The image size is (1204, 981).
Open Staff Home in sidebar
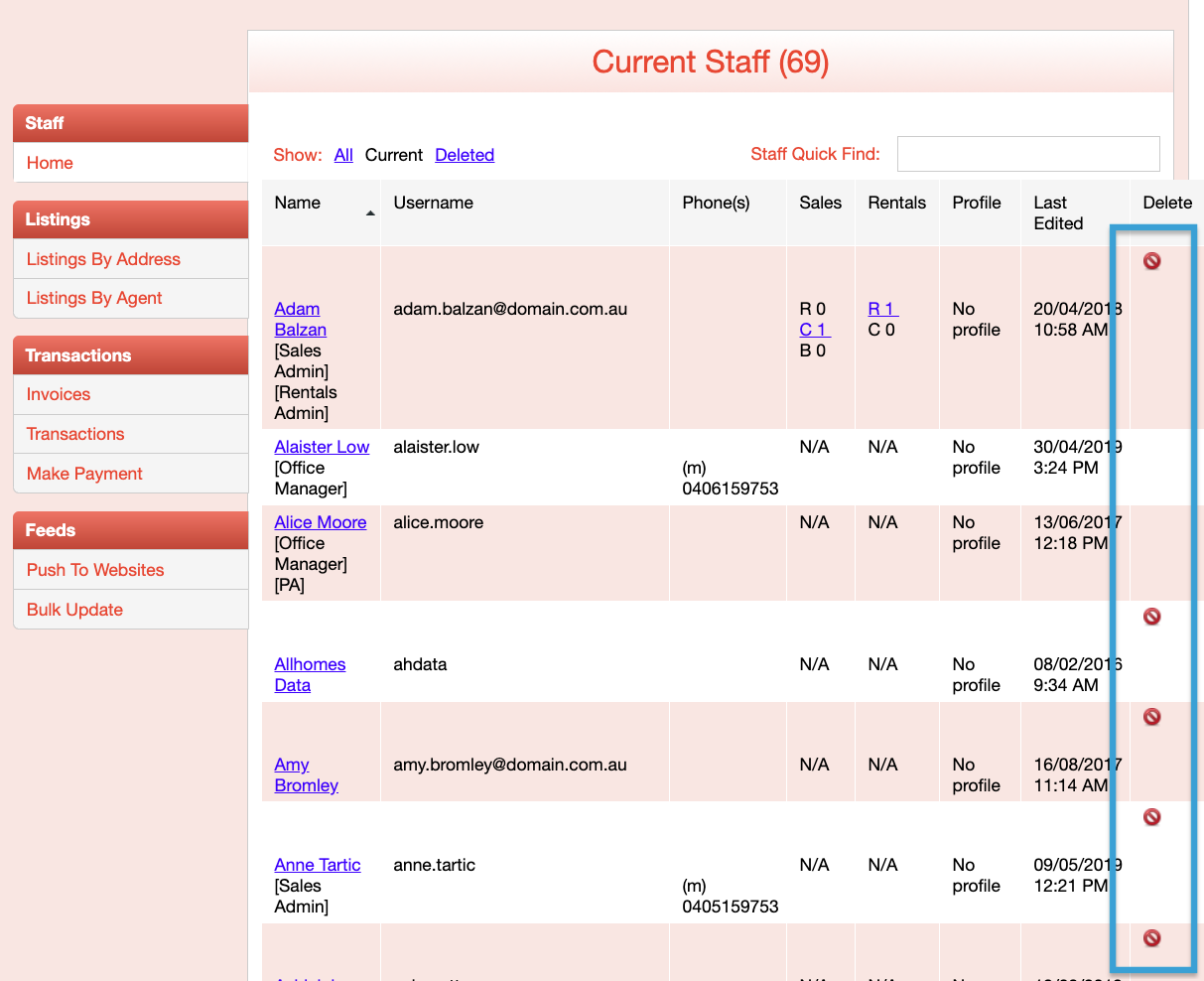50,163
